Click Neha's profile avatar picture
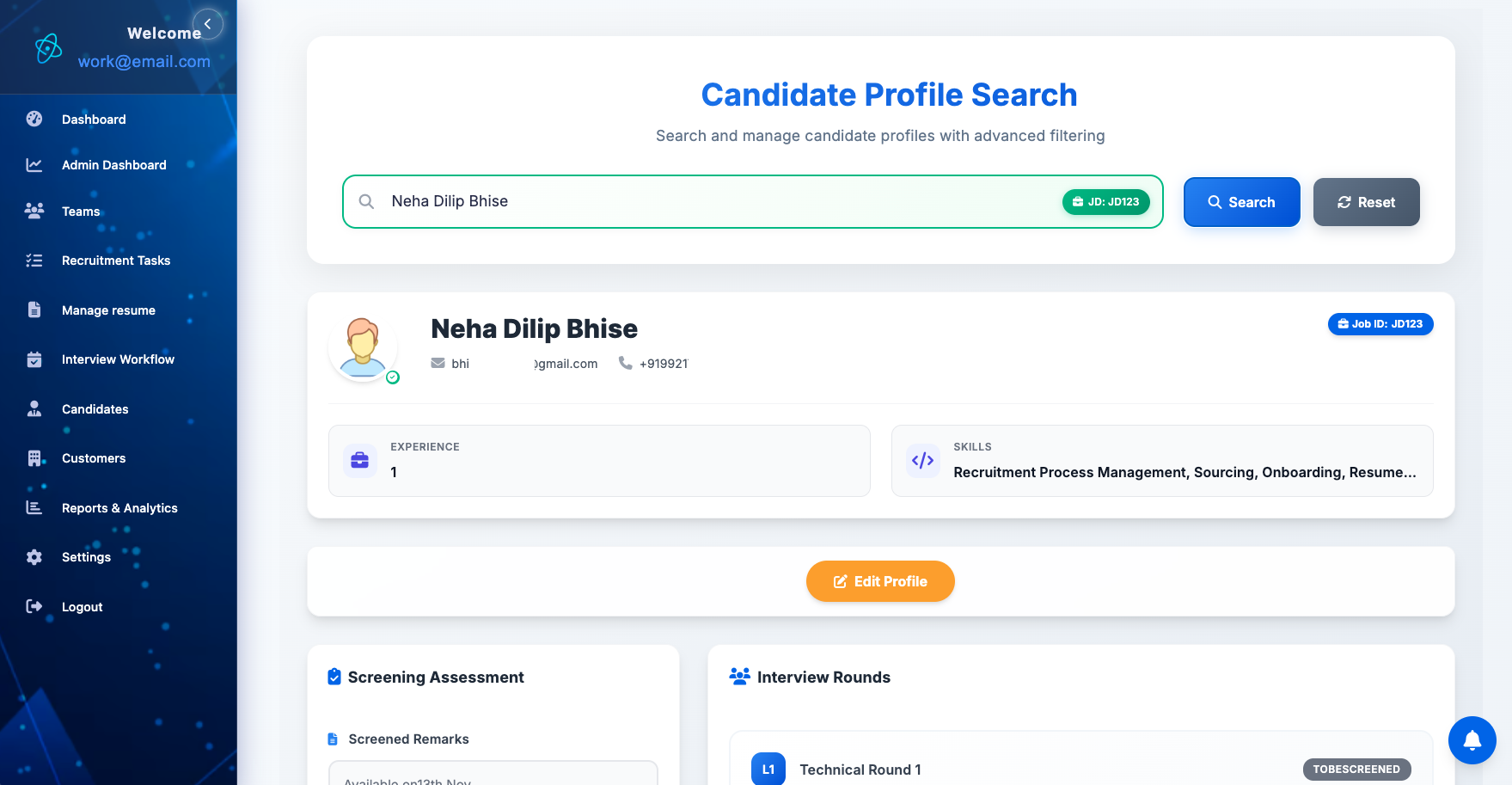 (x=363, y=347)
